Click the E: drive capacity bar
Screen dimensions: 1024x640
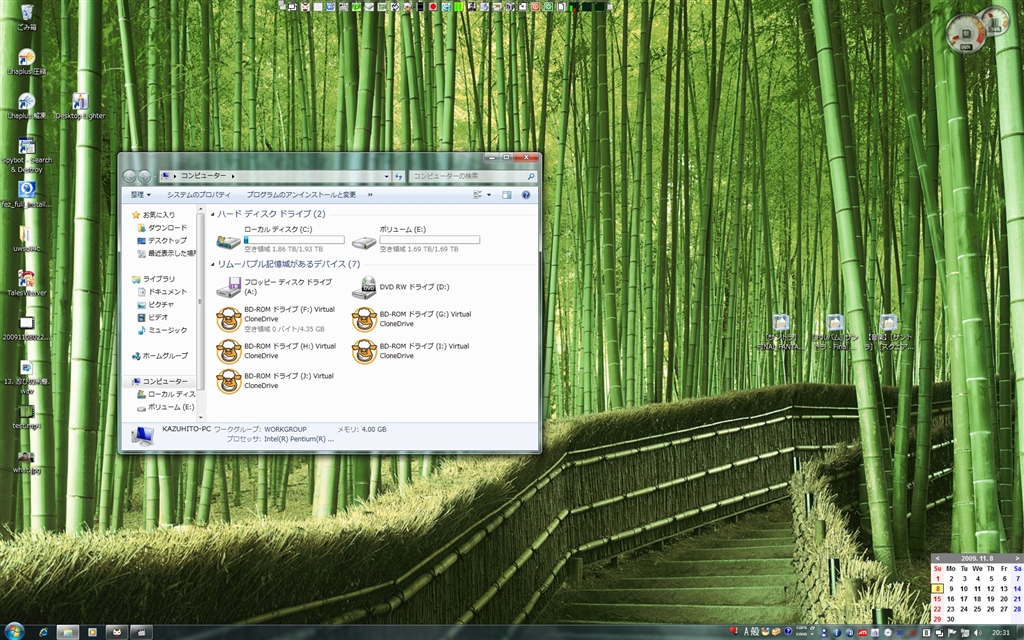tap(430, 240)
